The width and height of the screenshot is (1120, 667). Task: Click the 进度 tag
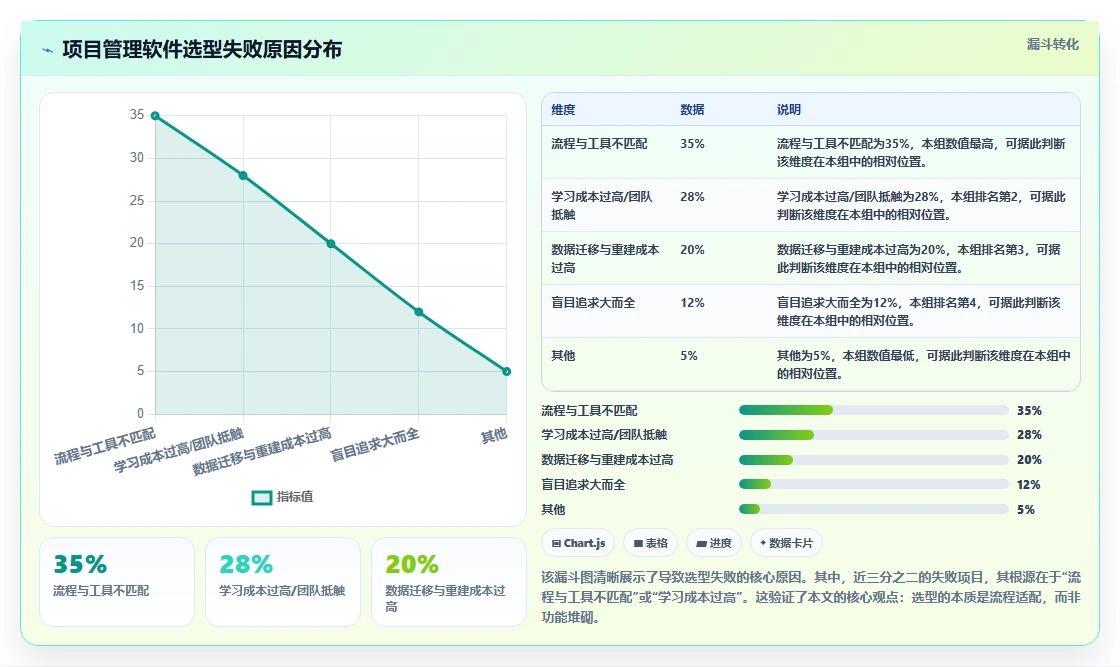point(714,543)
